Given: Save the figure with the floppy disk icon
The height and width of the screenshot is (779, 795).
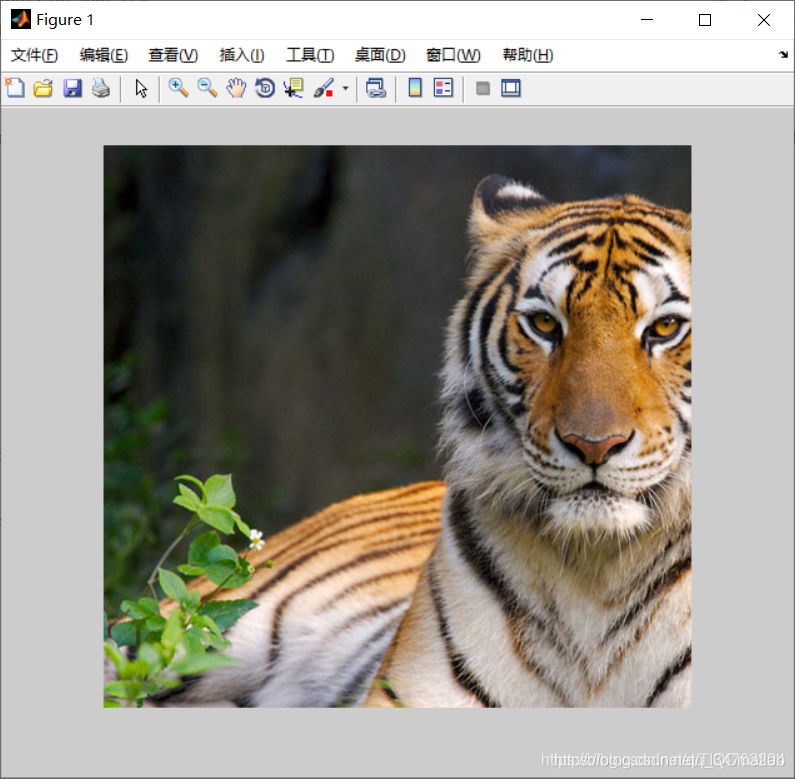Looking at the screenshot, I should 73,88.
